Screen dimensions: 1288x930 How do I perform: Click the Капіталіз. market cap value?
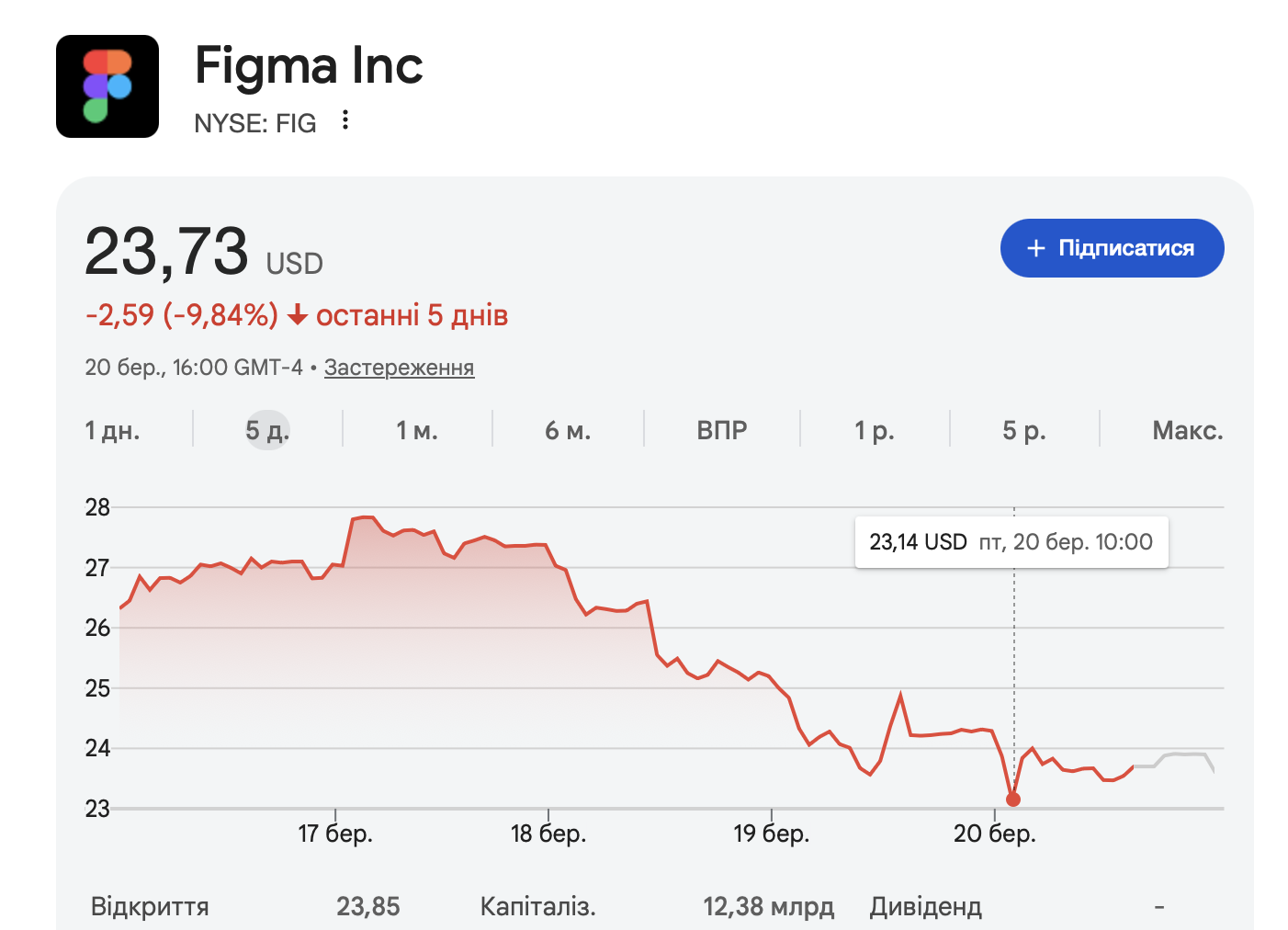[x=768, y=907]
